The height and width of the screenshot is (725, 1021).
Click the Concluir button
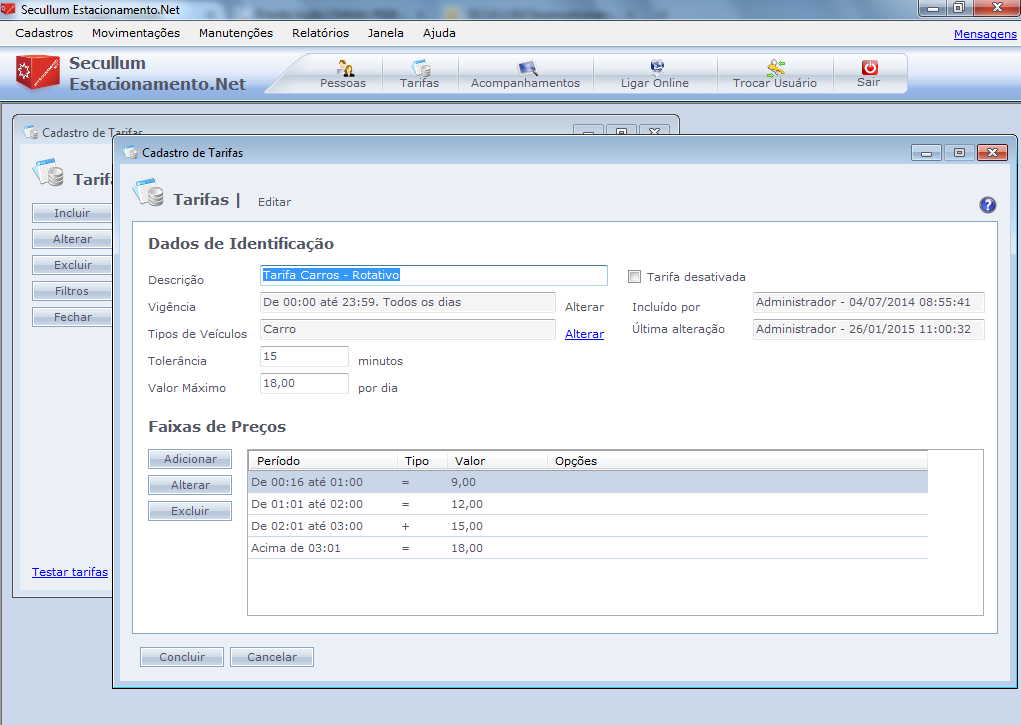pos(182,657)
